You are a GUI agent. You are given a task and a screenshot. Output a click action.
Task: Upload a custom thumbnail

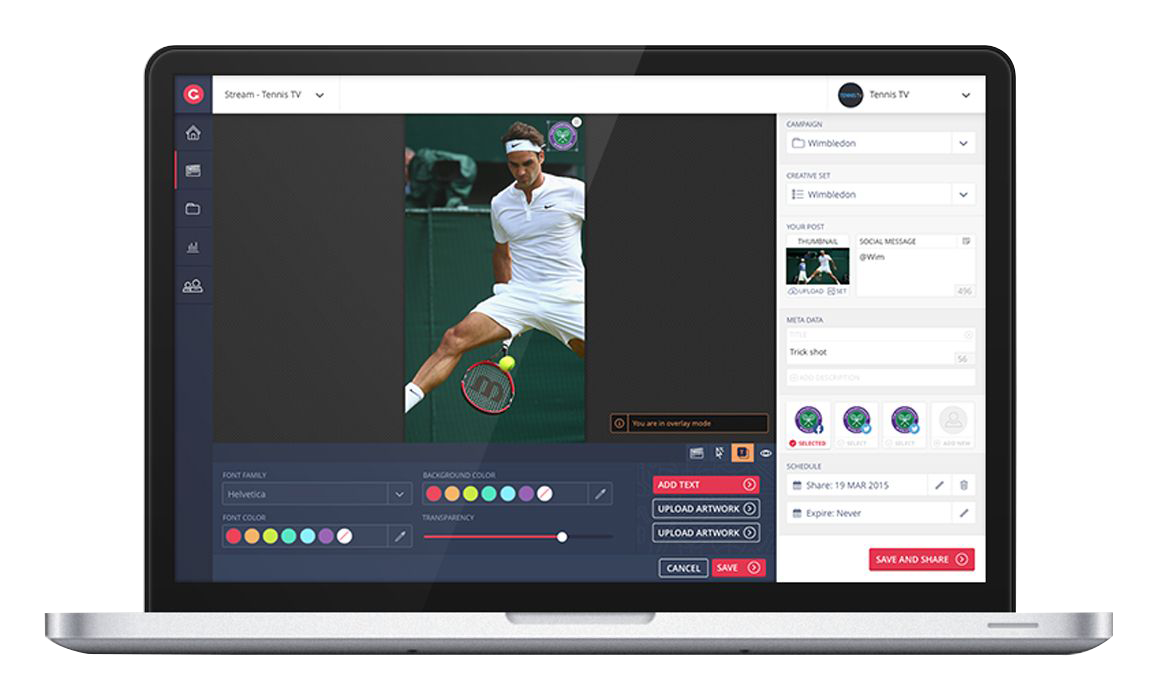tap(806, 292)
